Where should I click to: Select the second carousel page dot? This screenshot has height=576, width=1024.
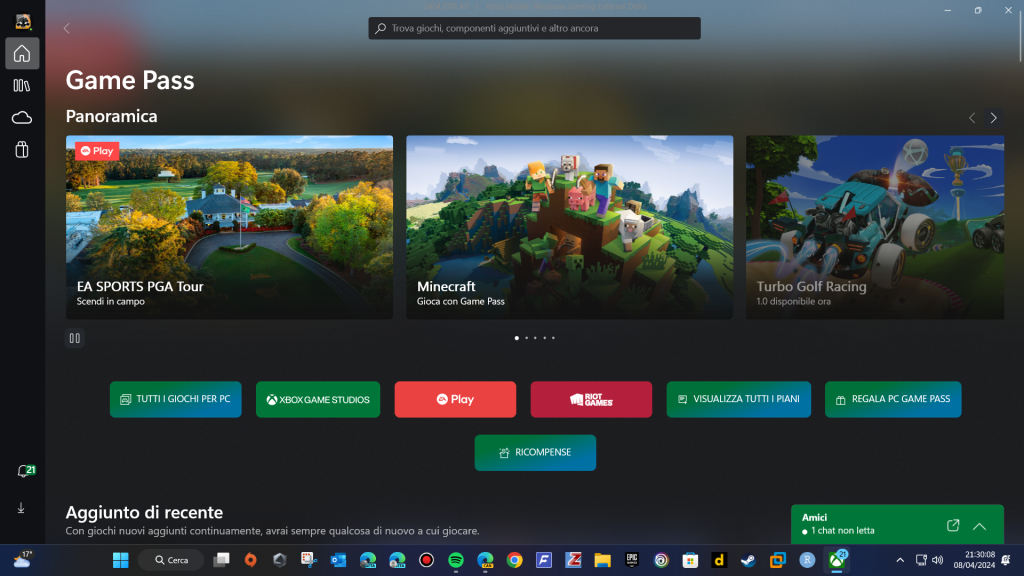[526, 338]
